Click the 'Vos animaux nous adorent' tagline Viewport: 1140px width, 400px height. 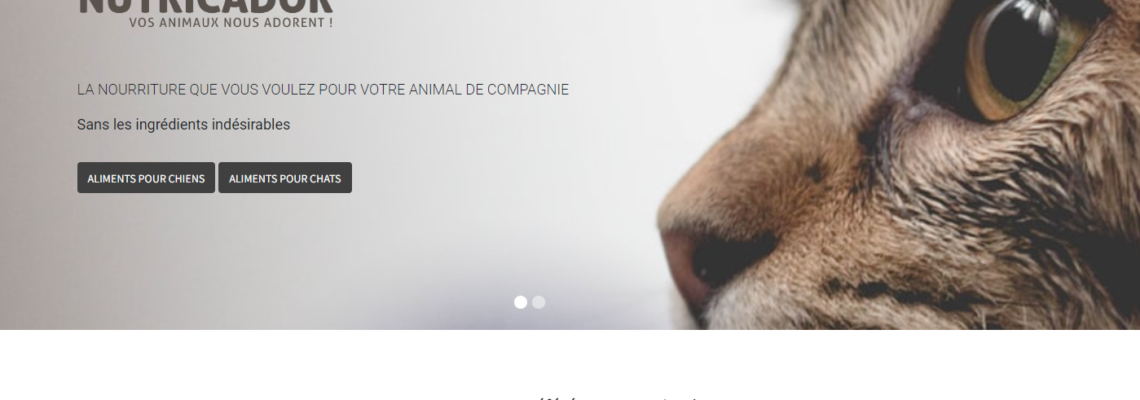click(x=231, y=23)
